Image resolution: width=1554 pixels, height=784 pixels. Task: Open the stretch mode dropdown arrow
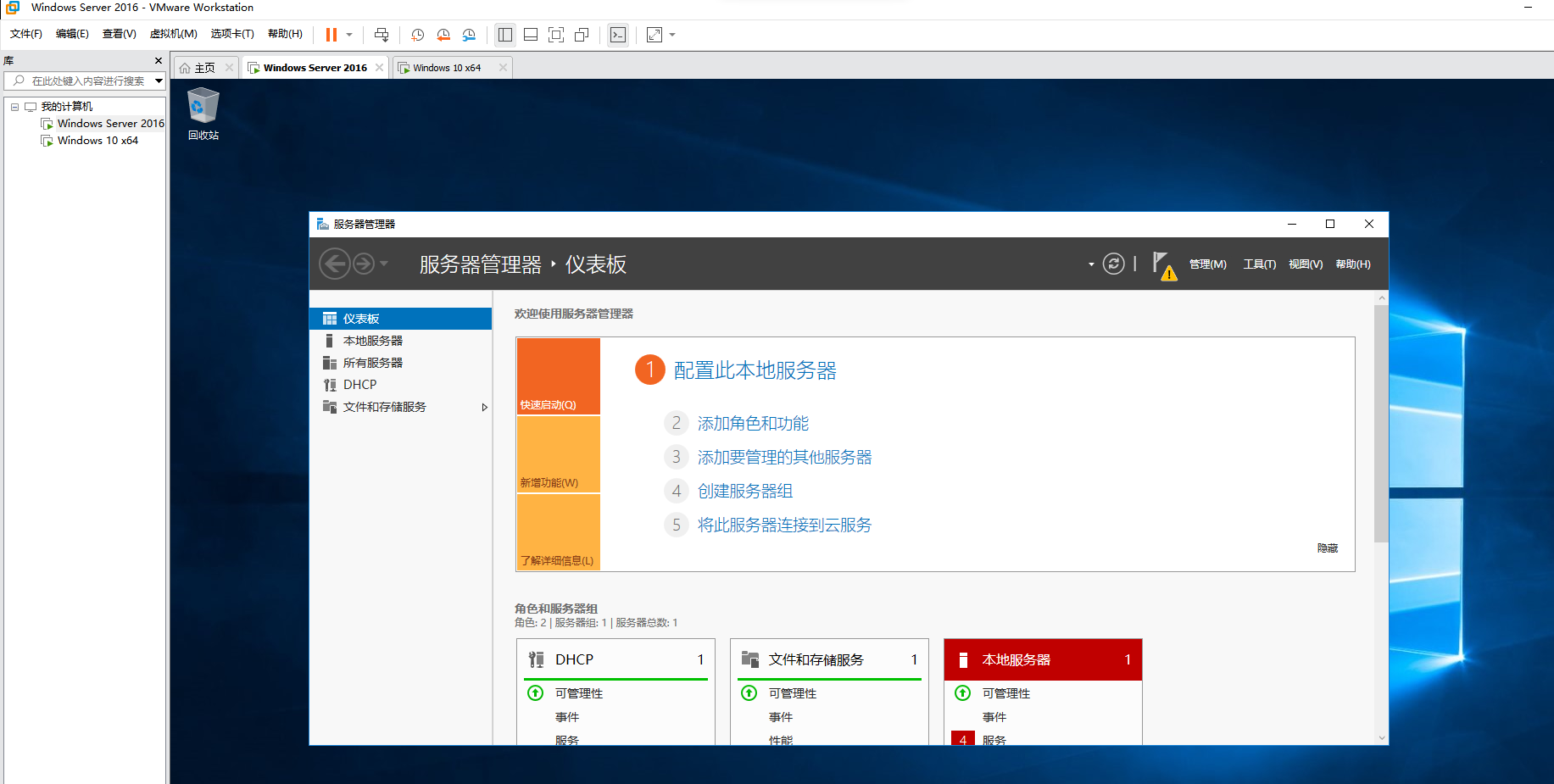(672, 35)
